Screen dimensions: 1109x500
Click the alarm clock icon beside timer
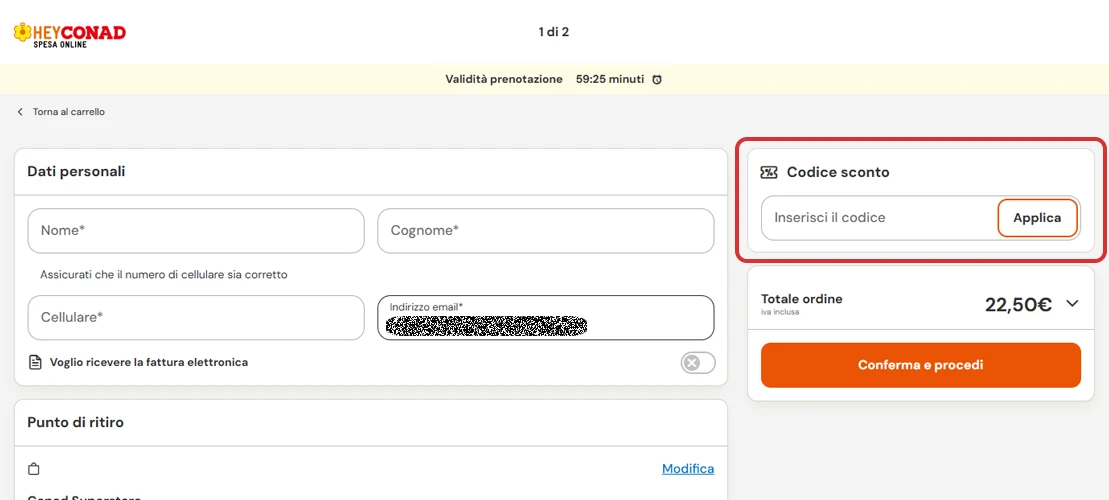click(x=656, y=79)
